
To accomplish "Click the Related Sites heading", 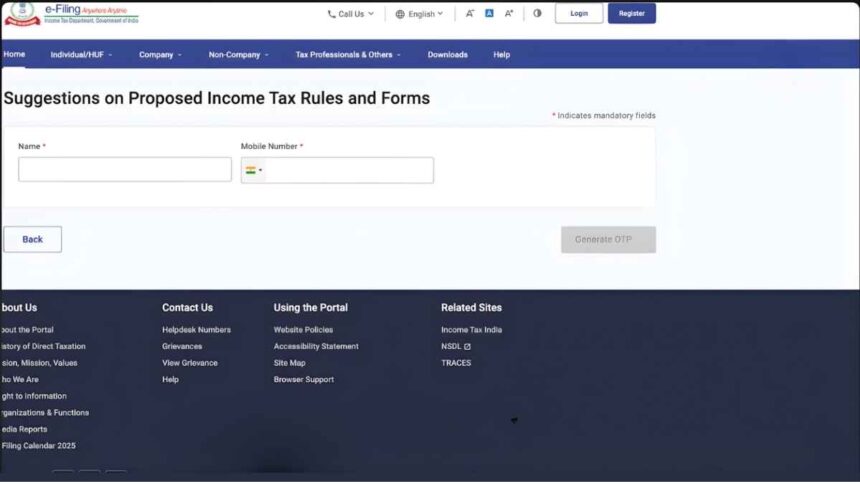I will [471, 308].
